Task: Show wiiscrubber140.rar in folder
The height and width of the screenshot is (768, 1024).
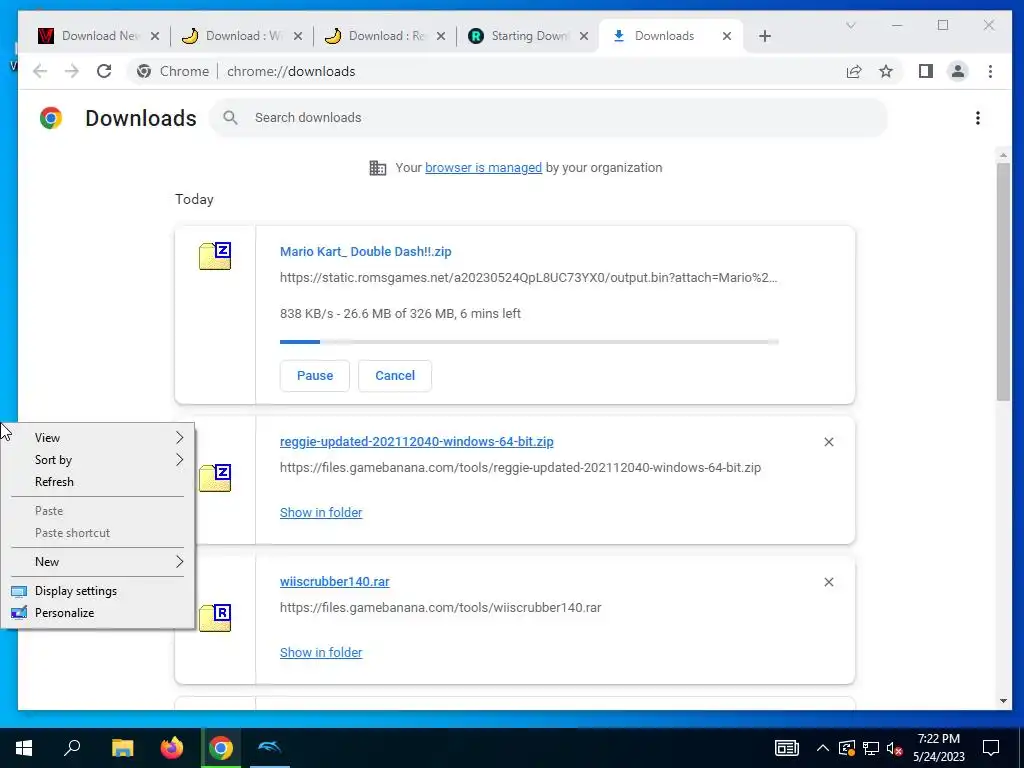Action: click(321, 653)
